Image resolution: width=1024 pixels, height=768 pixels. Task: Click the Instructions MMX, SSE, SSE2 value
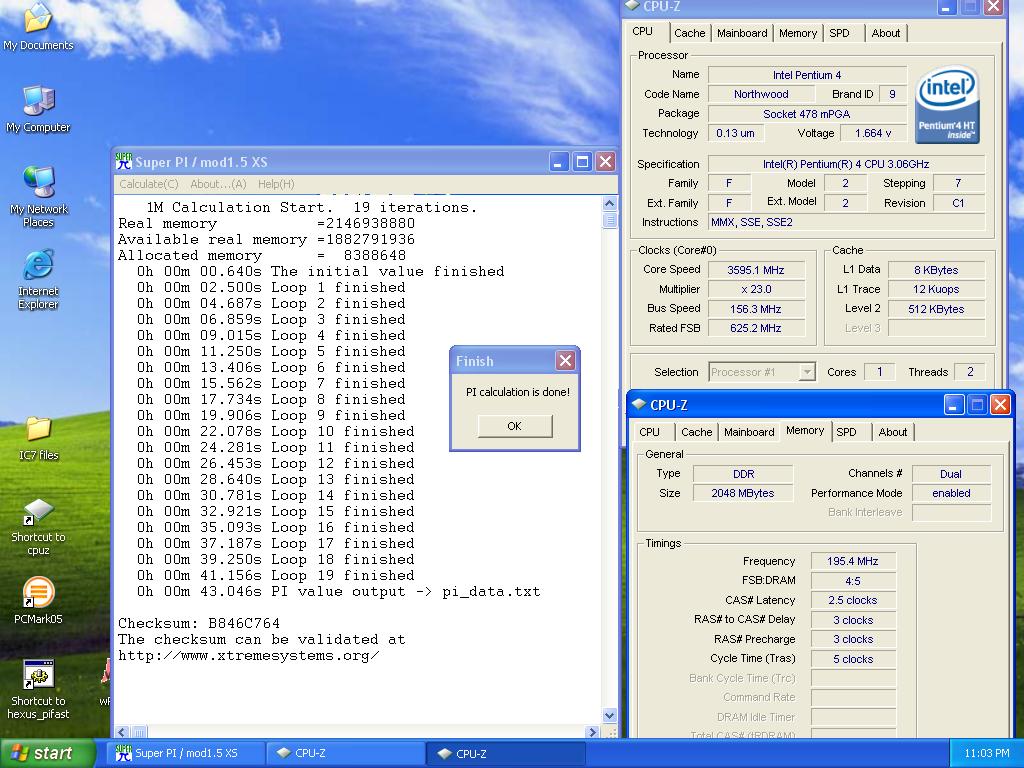coord(847,222)
